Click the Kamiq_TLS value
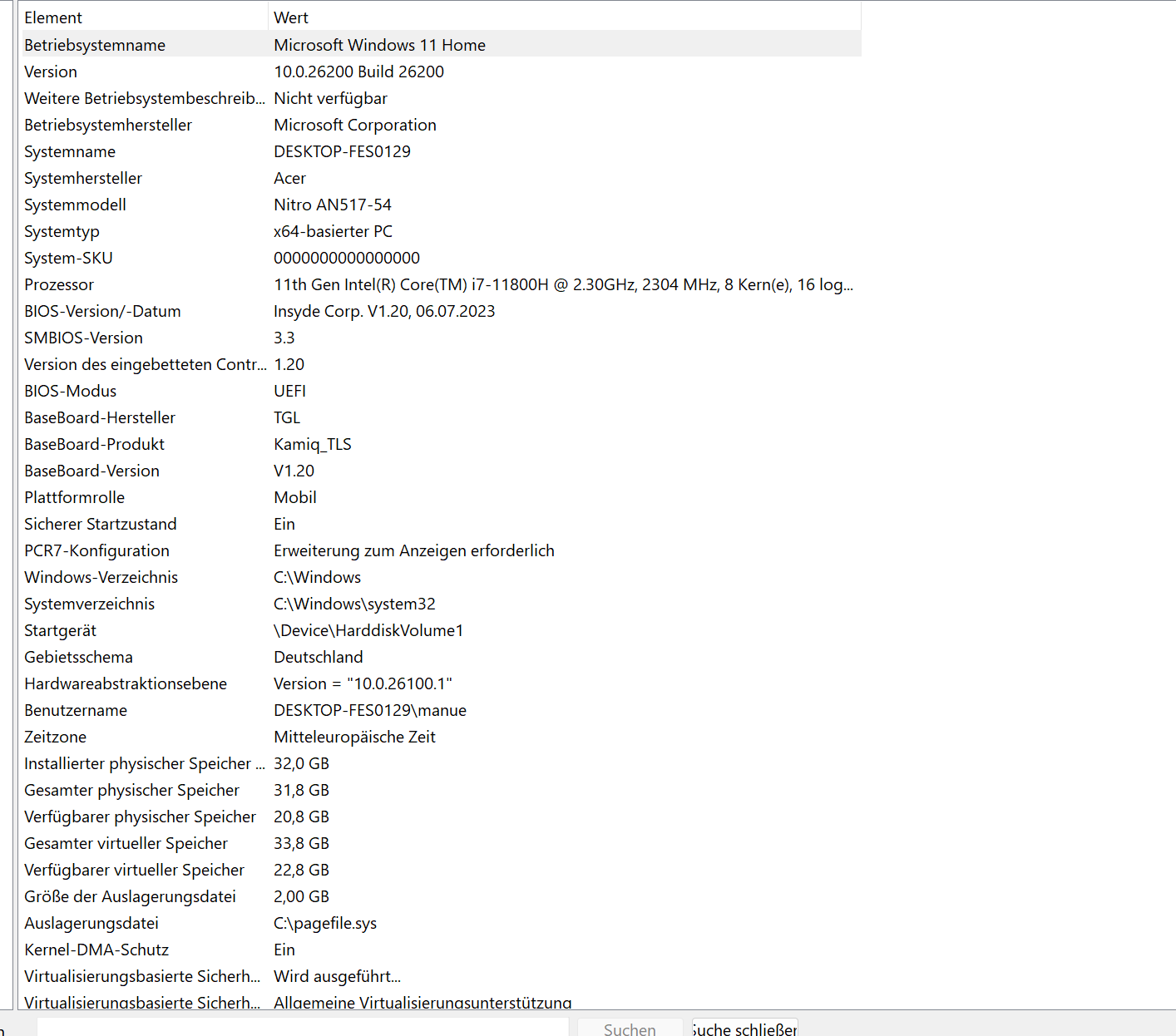The height and width of the screenshot is (1036, 1176). click(x=313, y=444)
